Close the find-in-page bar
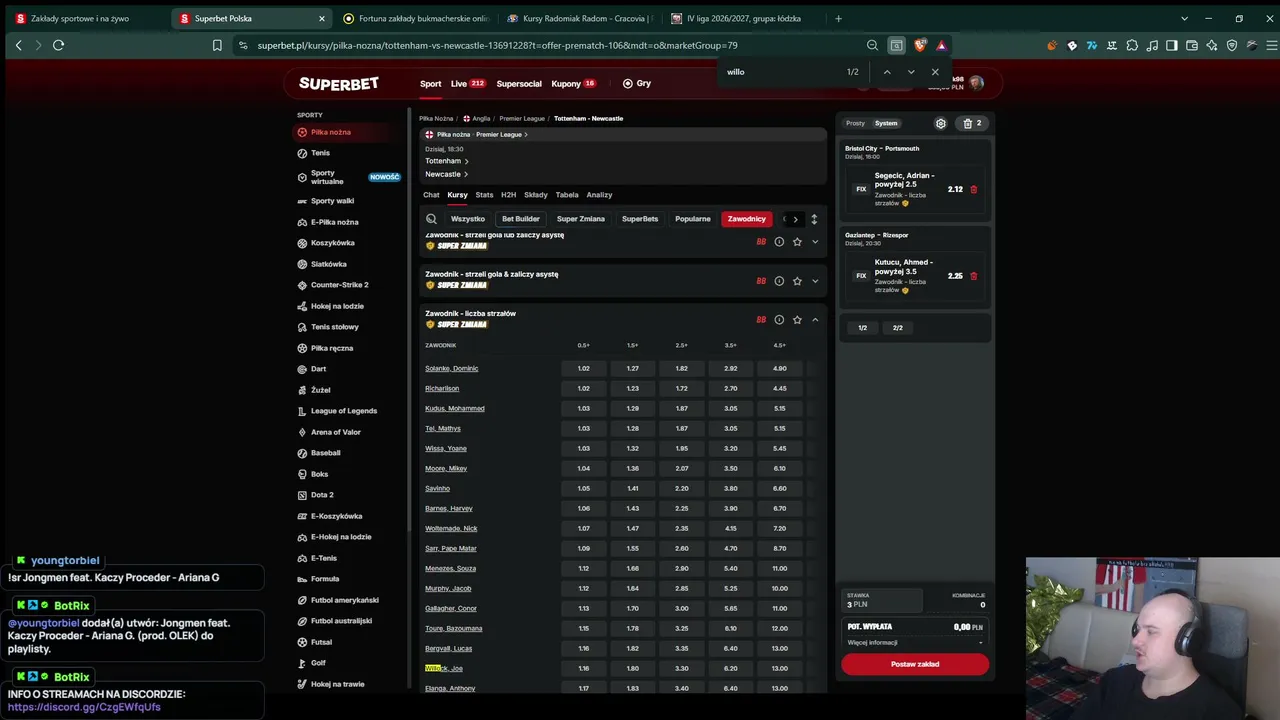The image size is (1280, 720). click(x=935, y=72)
